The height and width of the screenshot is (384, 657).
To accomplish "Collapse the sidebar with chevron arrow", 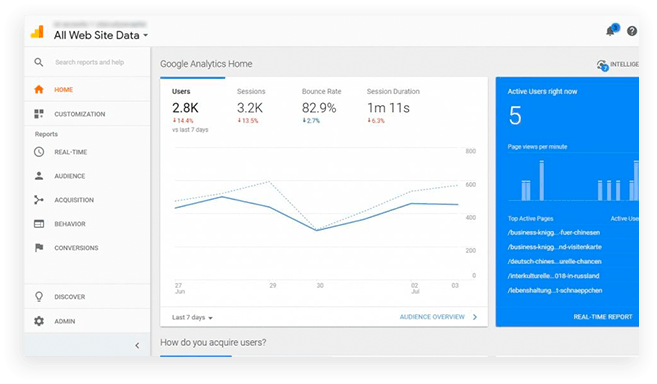I will [137, 345].
